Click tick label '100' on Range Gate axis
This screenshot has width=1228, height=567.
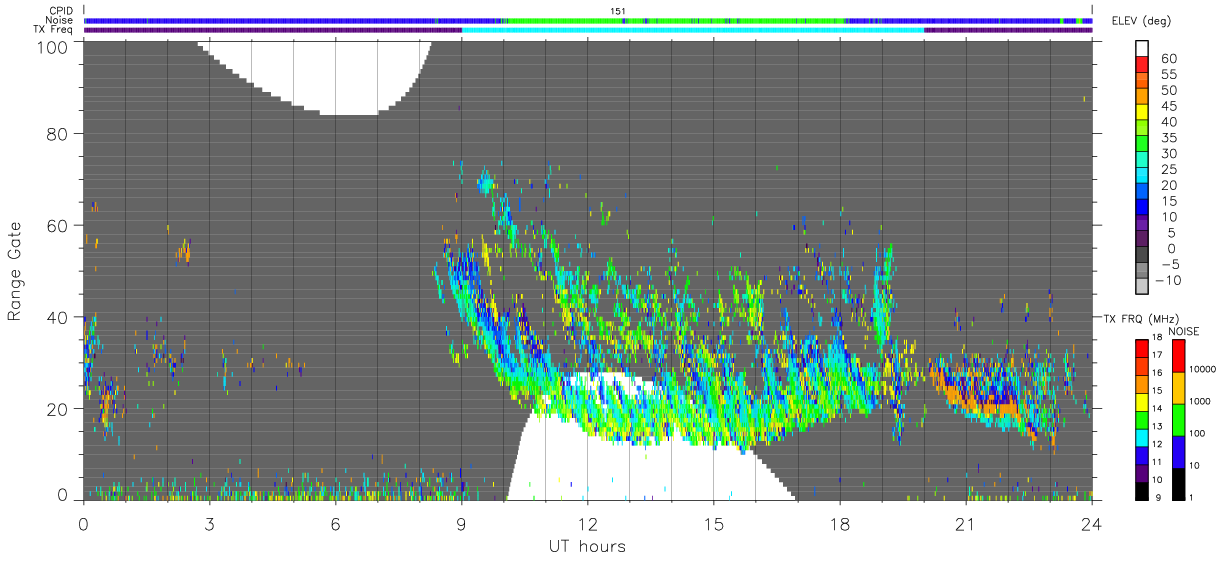pyautogui.click(x=52, y=46)
